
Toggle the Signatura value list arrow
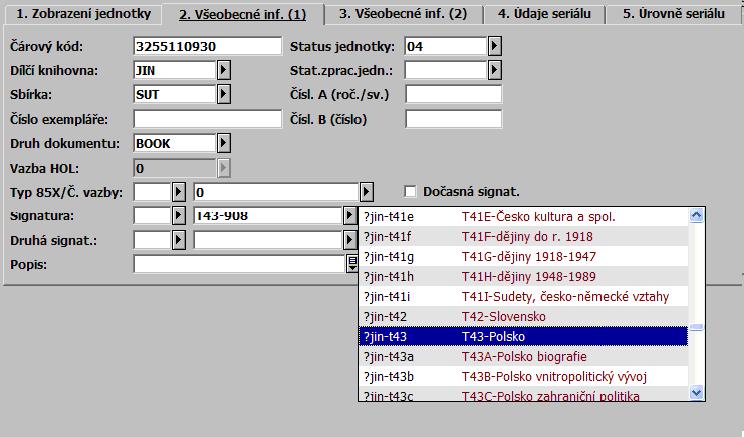350,215
